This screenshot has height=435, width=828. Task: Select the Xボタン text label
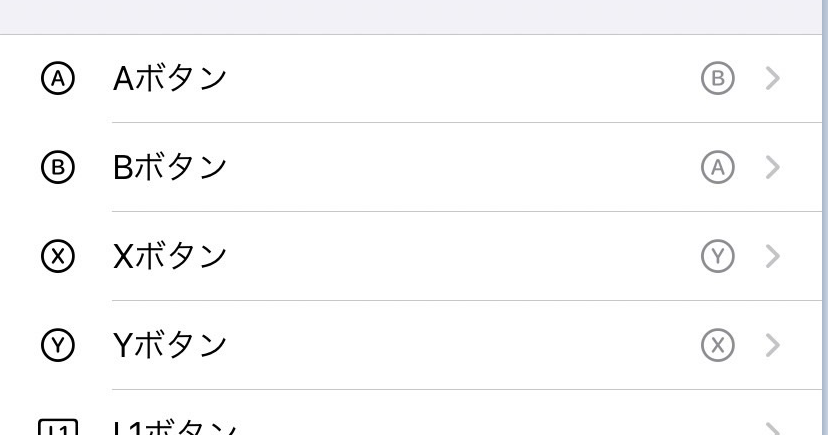point(170,257)
